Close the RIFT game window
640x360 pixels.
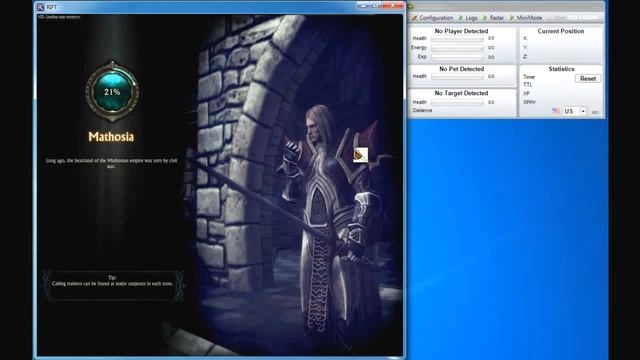[x=393, y=5]
